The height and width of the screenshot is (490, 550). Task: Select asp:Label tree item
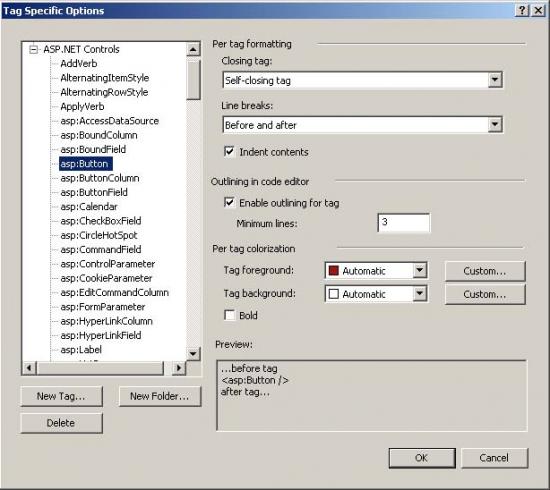coord(81,350)
